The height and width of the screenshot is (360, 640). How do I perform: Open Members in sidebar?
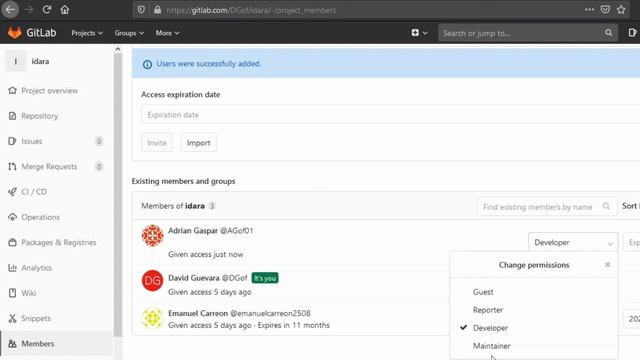pos(56,344)
